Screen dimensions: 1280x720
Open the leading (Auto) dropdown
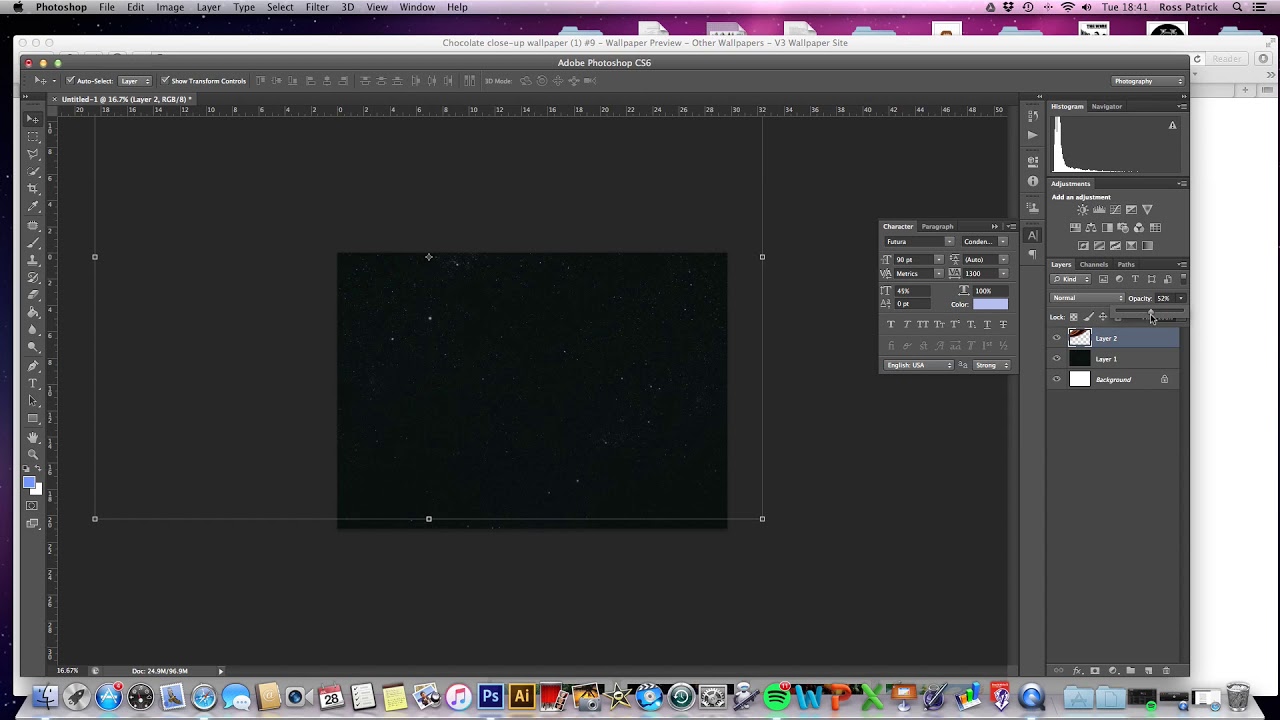[x=1003, y=259]
